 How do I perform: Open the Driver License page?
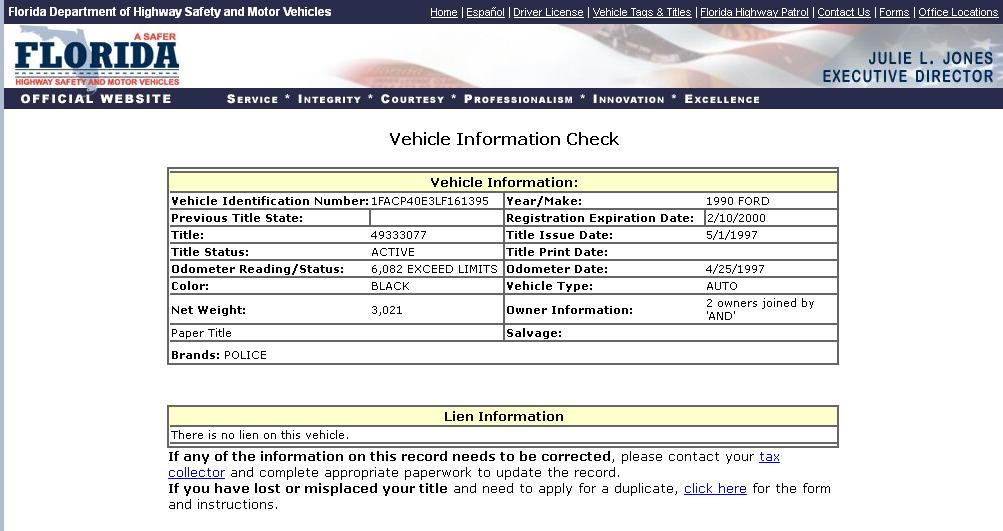point(548,12)
